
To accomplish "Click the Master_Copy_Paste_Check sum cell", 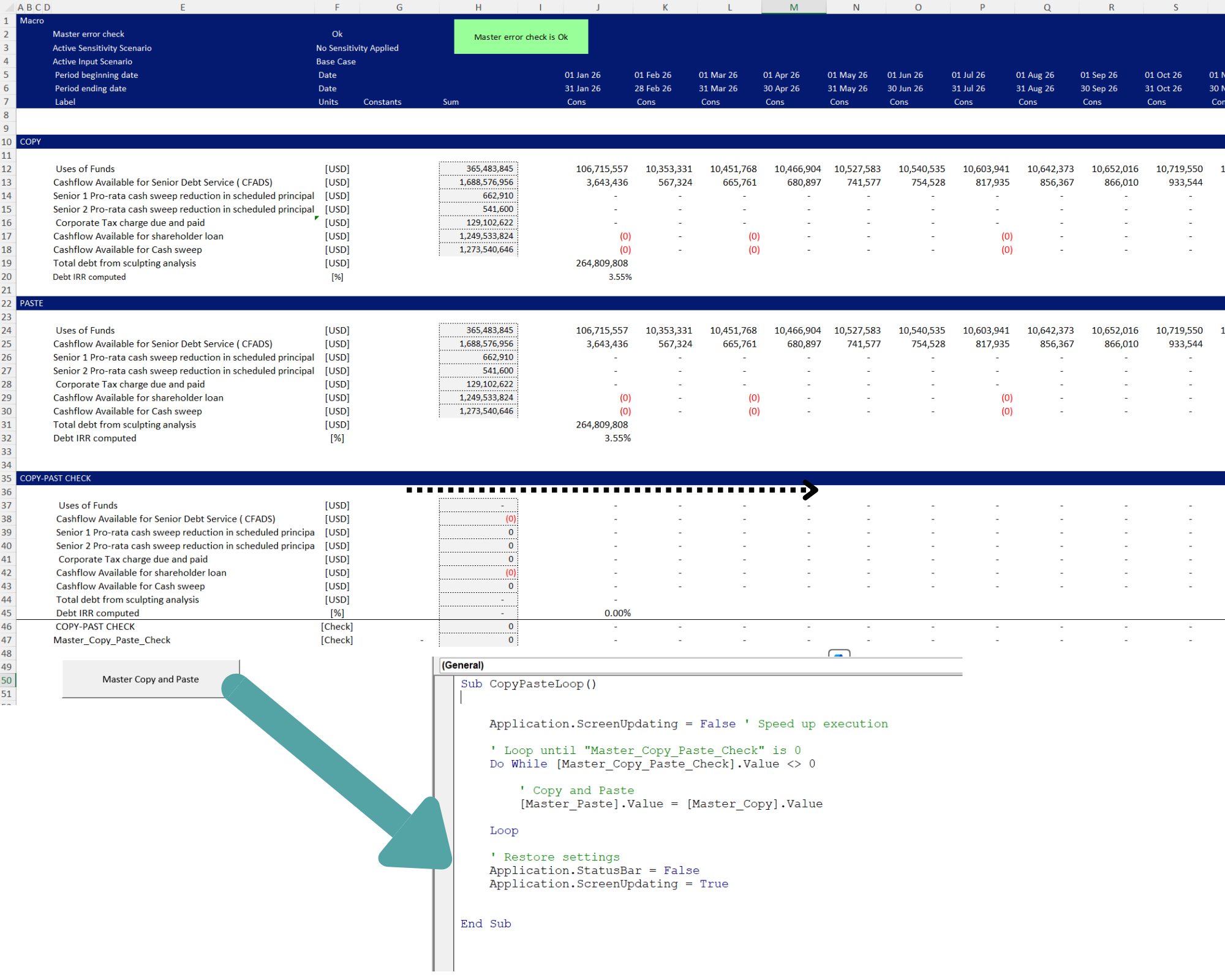I will coord(478,640).
